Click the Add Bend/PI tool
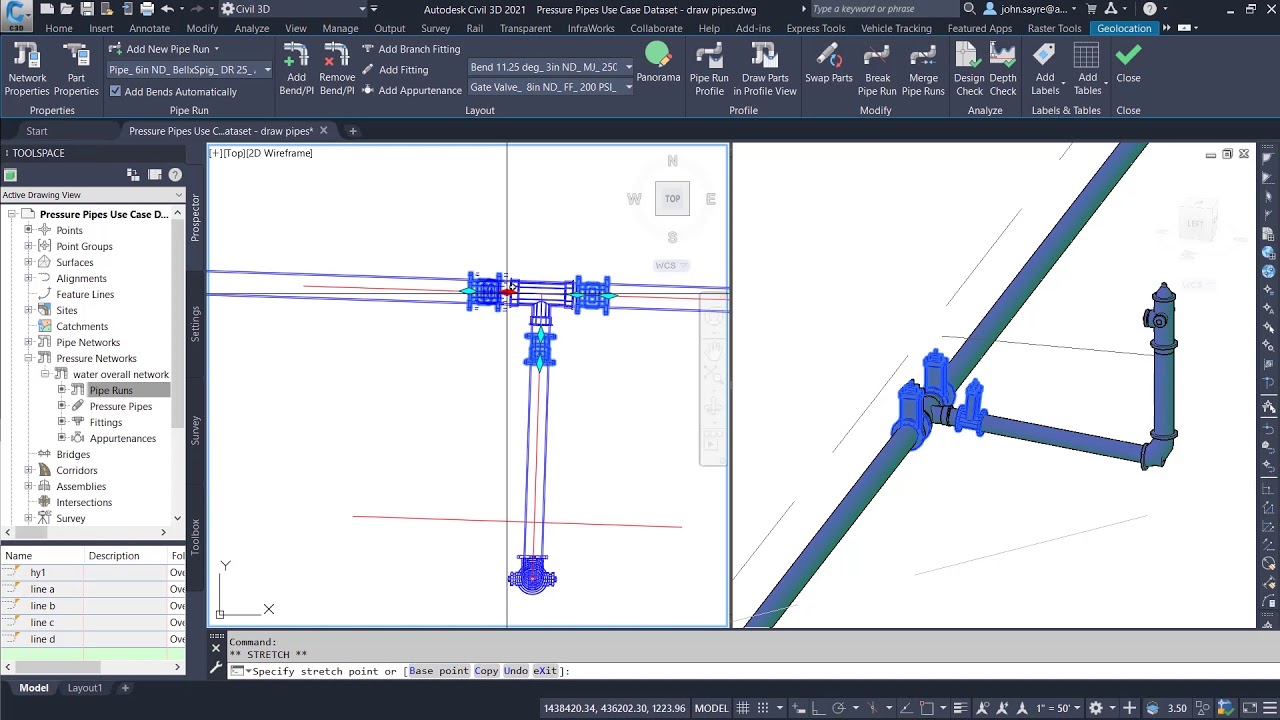Image resolution: width=1280 pixels, height=720 pixels. (x=296, y=69)
